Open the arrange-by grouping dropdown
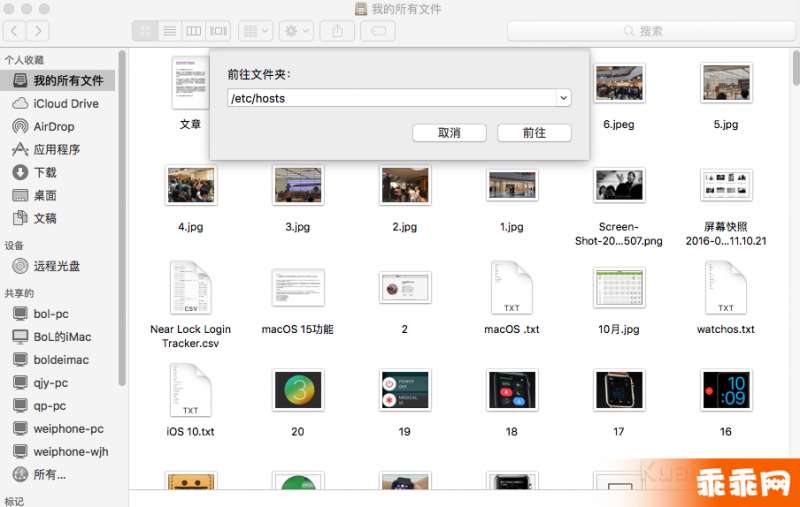800x507 pixels. 256,31
